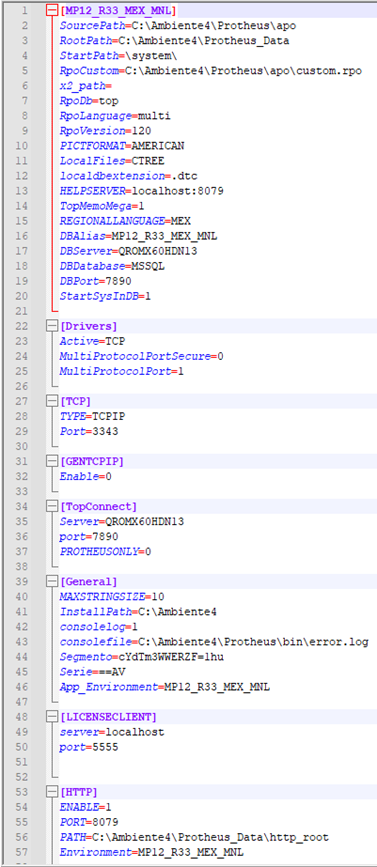Click the LocalFiles=CTREE line
Screen dimensions: 377x867
112,160
